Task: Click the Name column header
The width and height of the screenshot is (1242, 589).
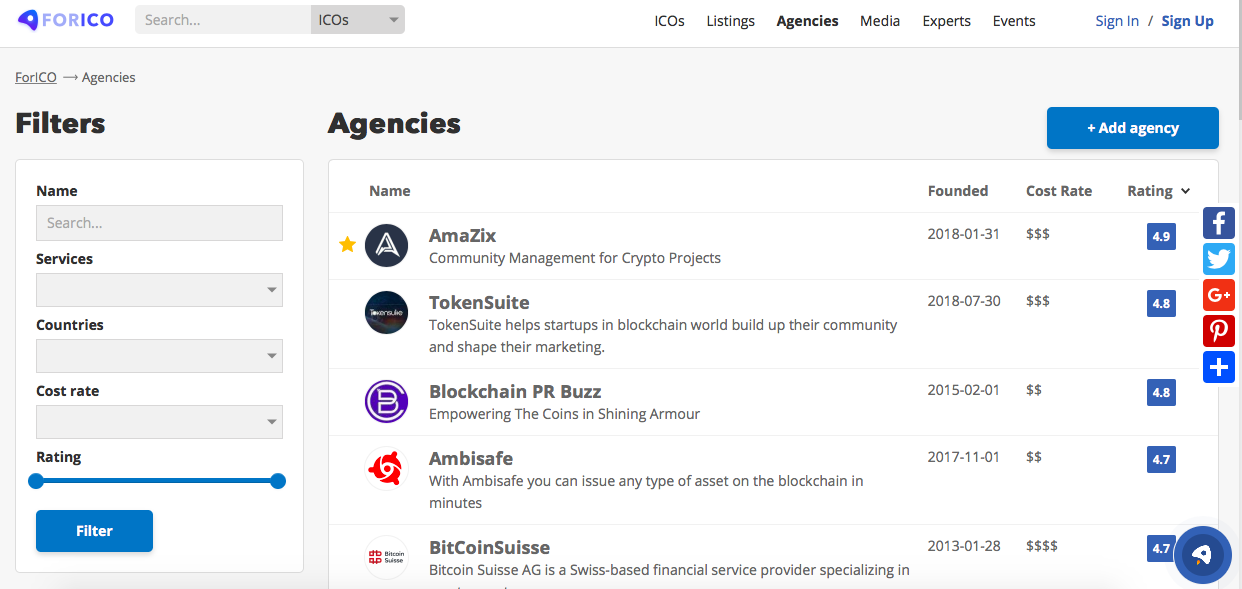Action: [x=390, y=191]
